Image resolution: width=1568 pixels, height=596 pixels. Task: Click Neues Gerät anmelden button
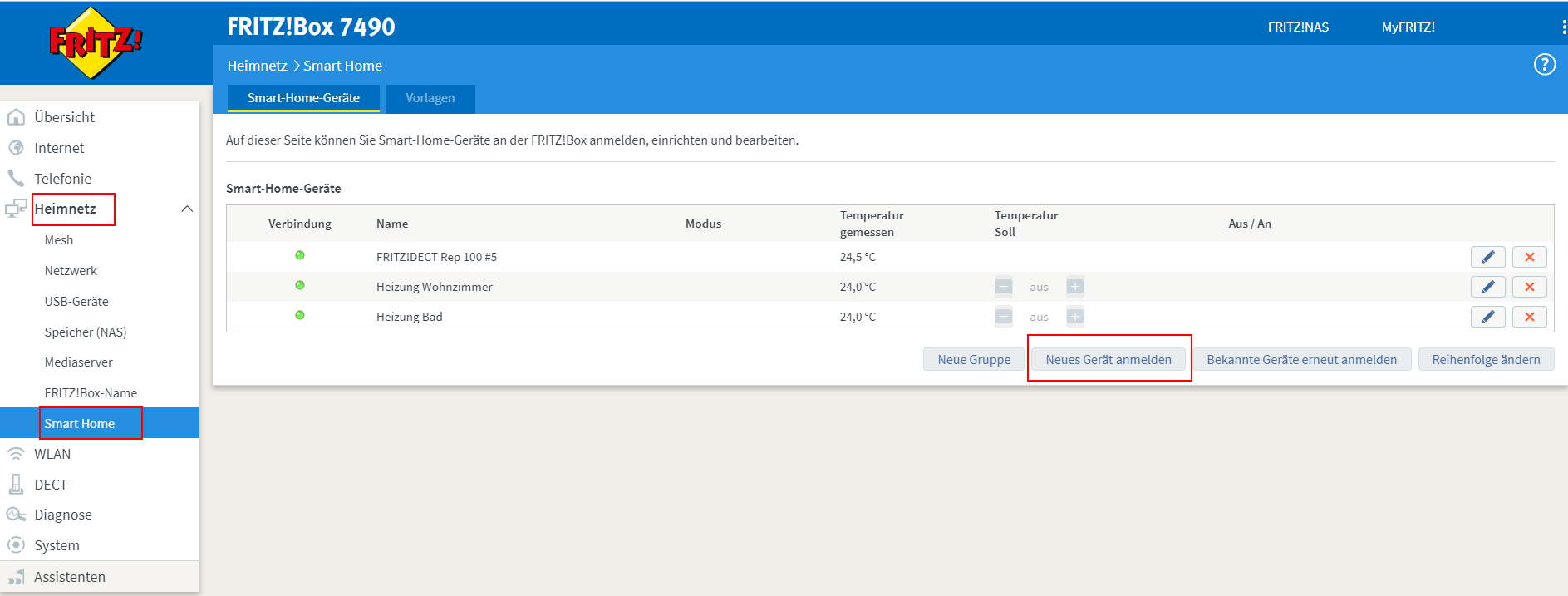point(1108,359)
